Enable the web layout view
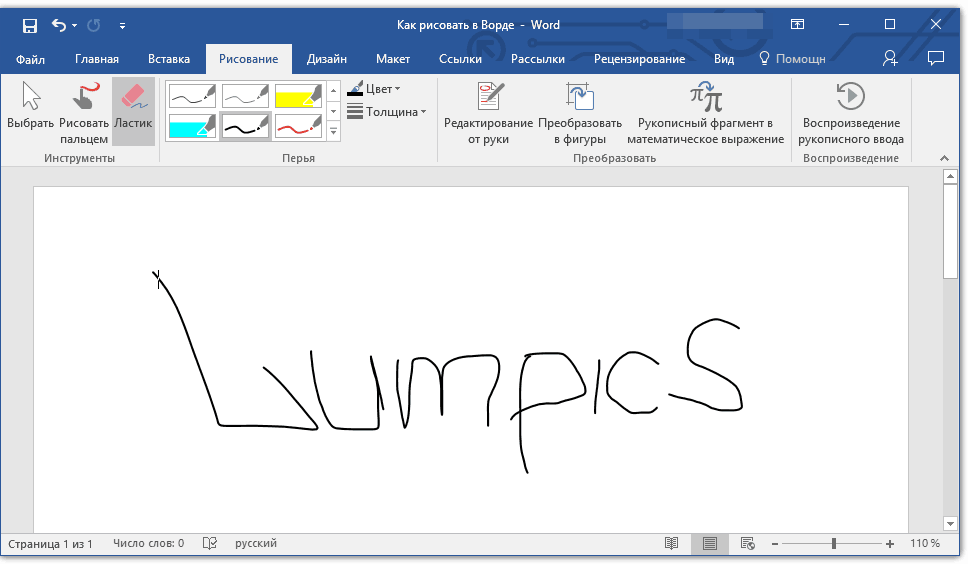This screenshot has height=564, width=968. (x=747, y=544)
